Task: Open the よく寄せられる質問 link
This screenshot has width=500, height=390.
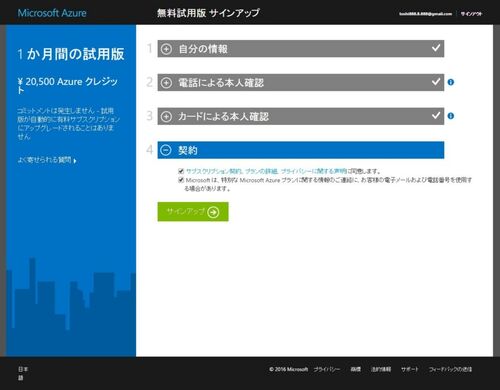Action: pos(47,160)
